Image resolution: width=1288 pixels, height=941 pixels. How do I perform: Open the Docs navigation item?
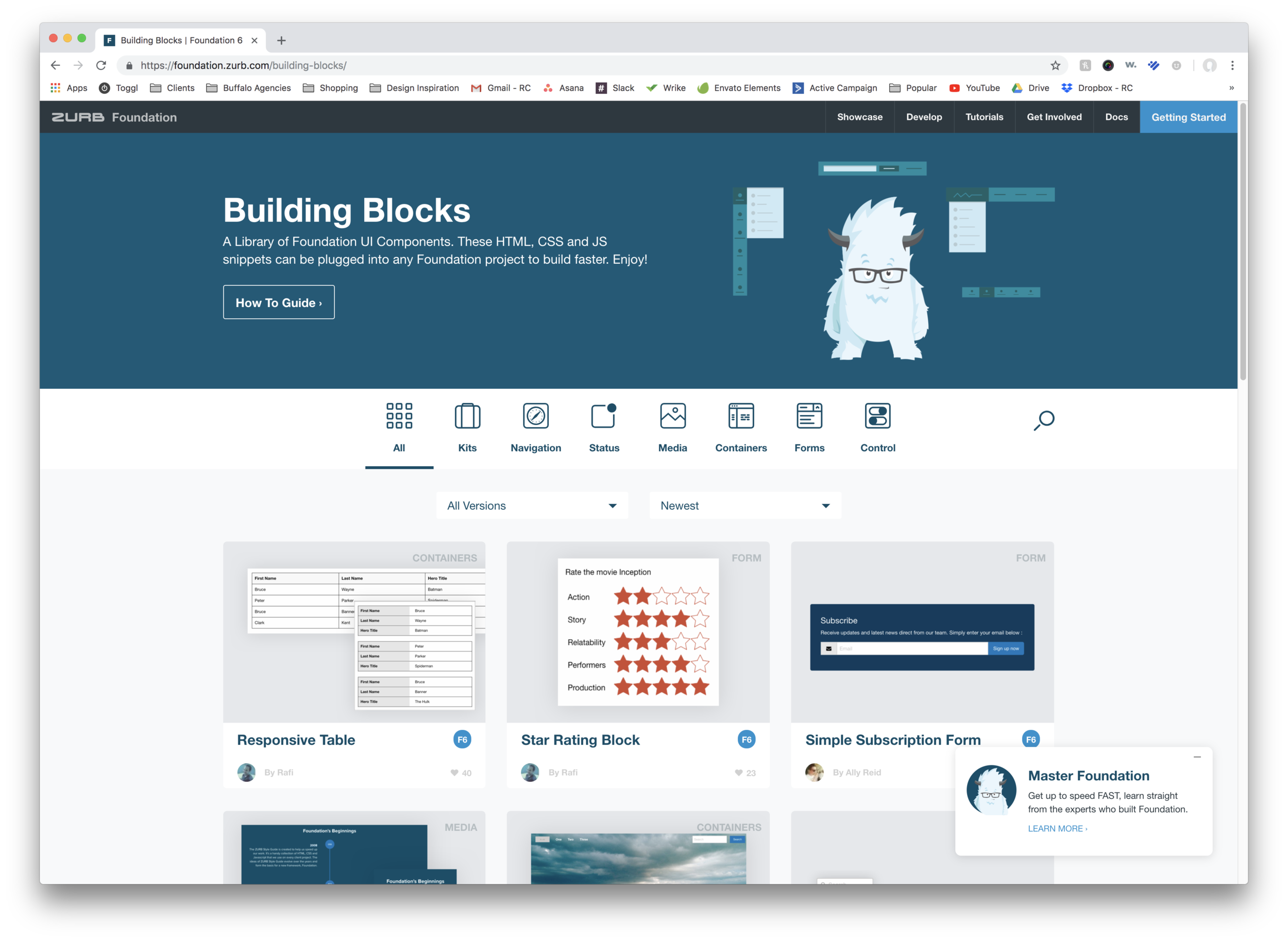click(x=1116, y=117)
